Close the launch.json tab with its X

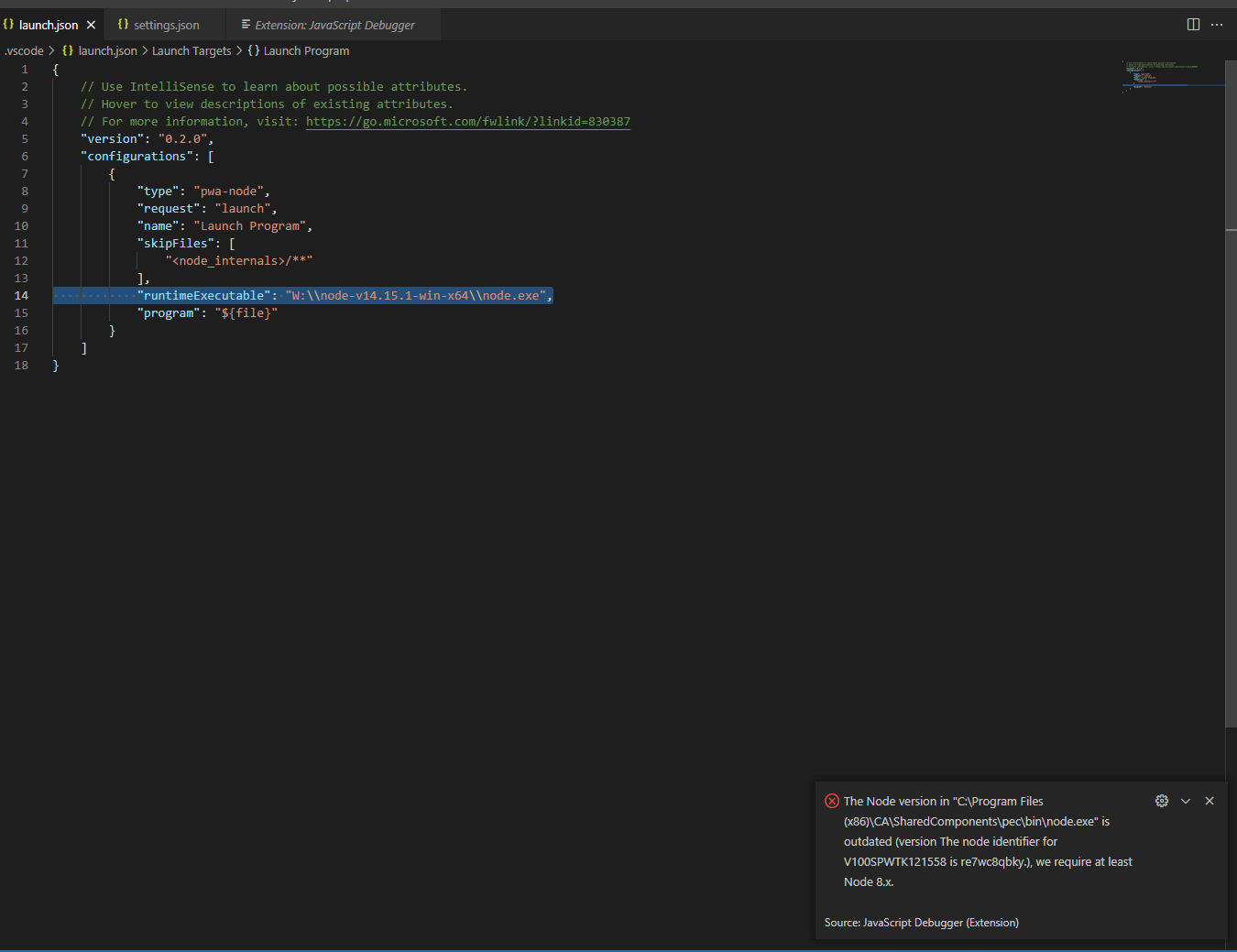tap(89, 25)
